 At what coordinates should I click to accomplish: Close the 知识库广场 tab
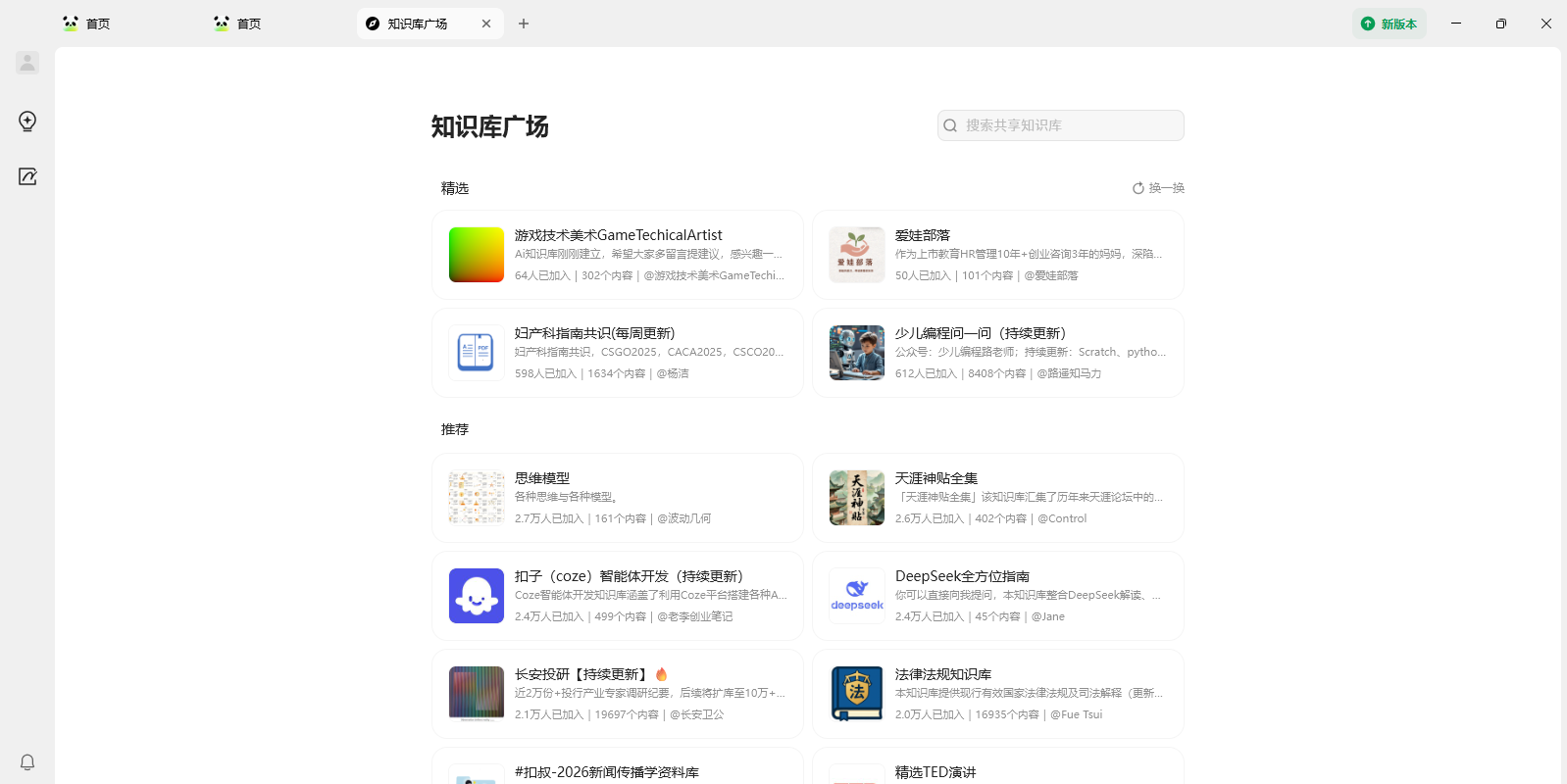[x=486, y=24]
